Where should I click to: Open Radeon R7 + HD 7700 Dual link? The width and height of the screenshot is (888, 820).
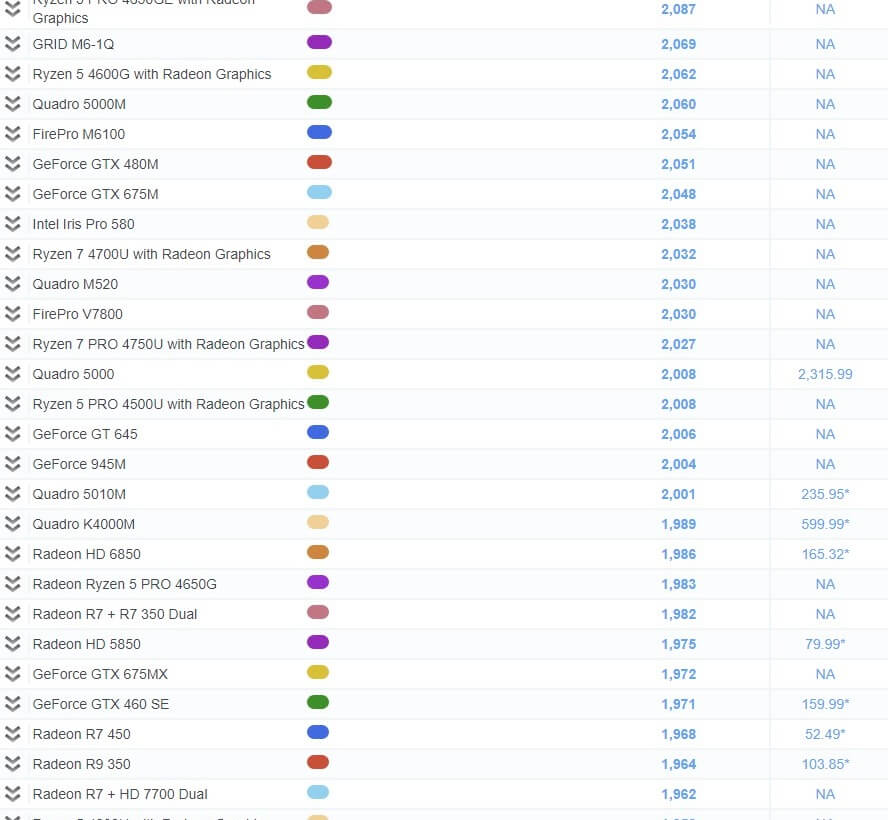point(120,795)
